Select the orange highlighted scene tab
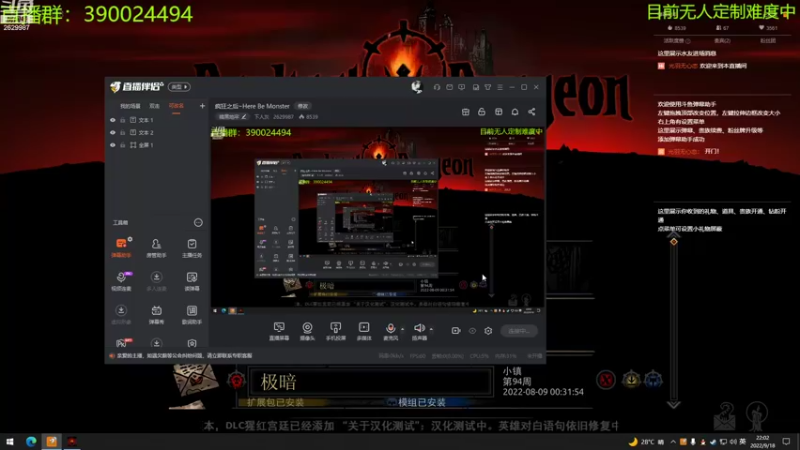This screenshot has width=800, height=450. coord(176,106)
